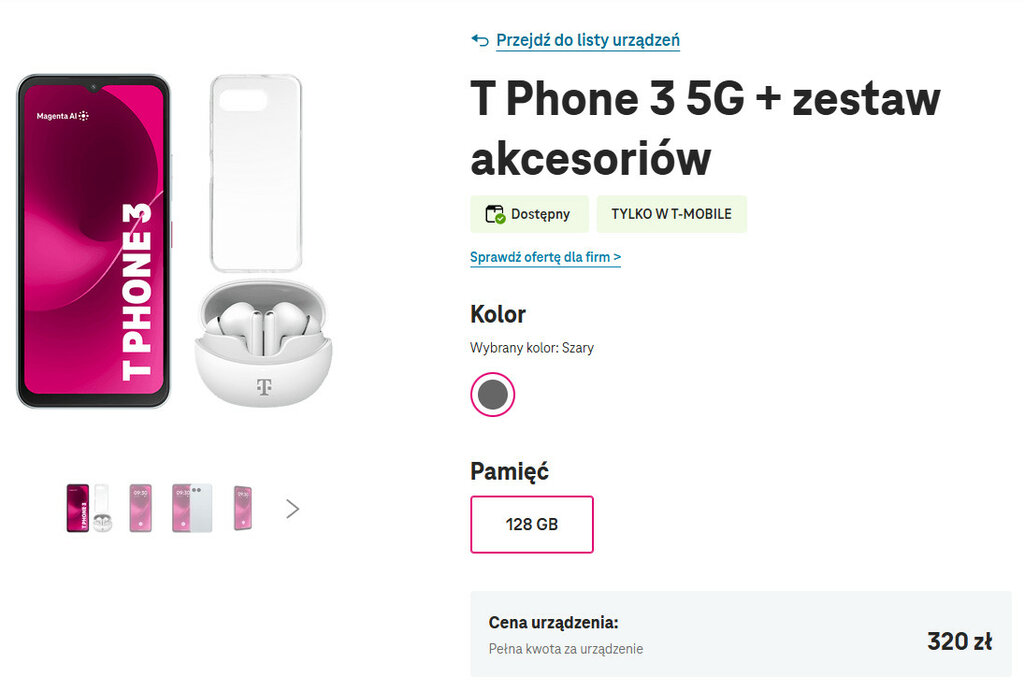The width and height of the screenshot is (1024, 691).
Task: Click the T logo on the earbuds case
Action: pos(264,387)
